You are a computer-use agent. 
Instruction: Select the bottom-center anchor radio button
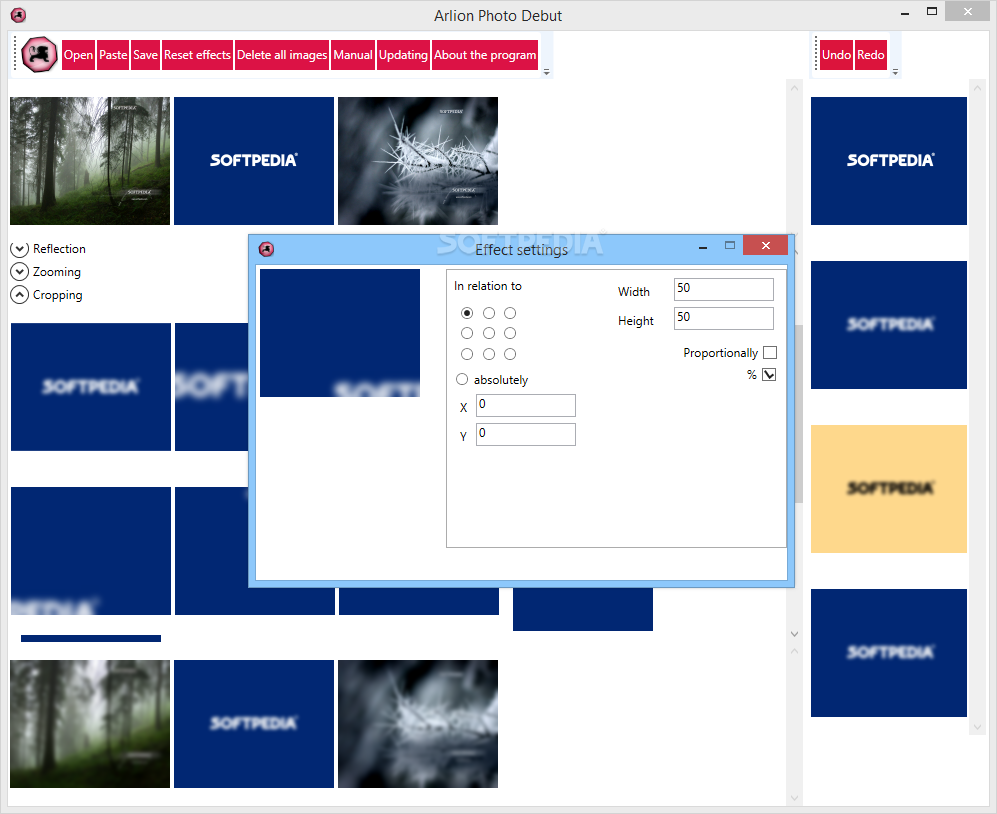(x=488, y=354)
